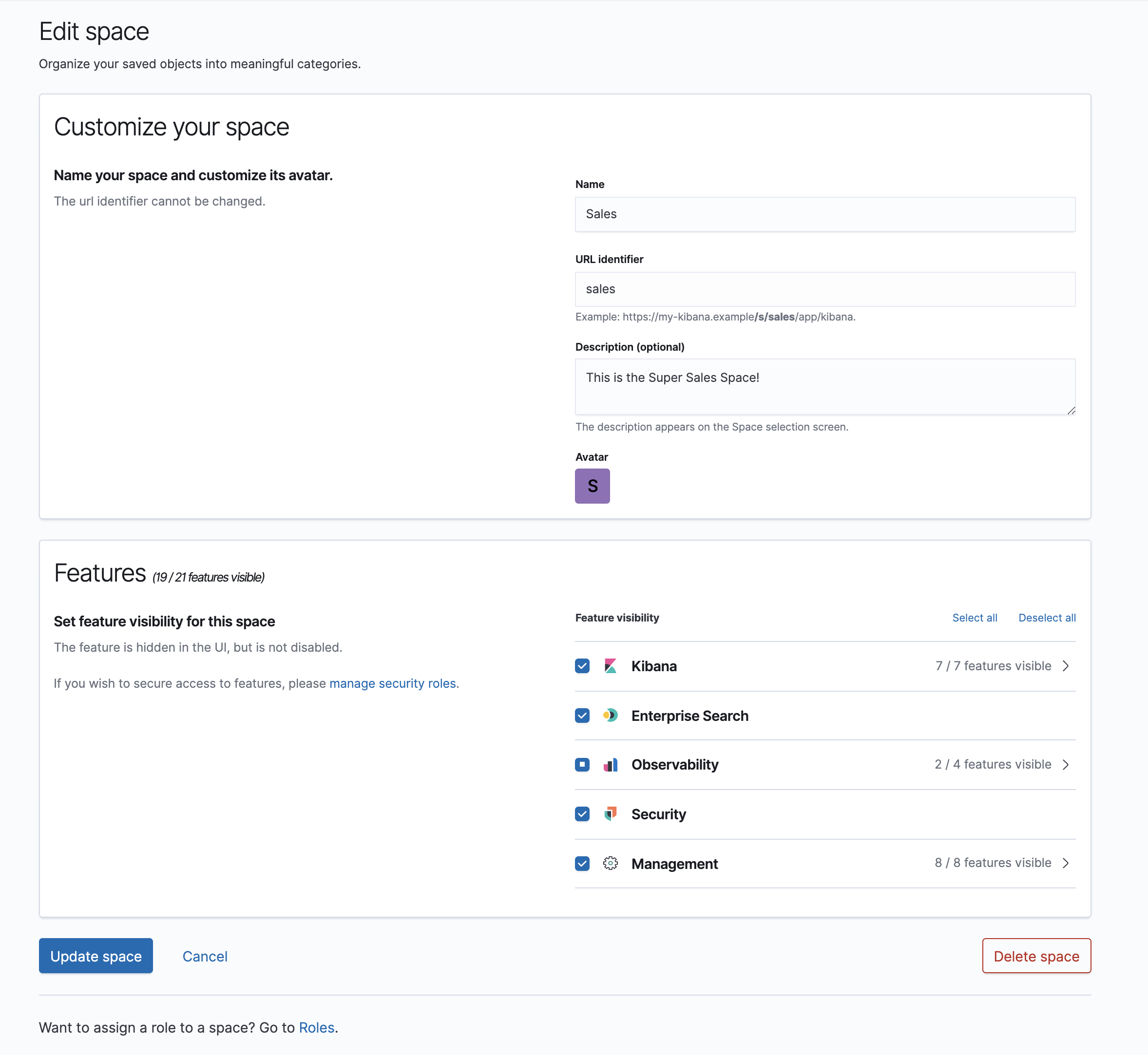Screen dimensions: 1148x1055
Task: Click the Security shield icon
Action: click(610, 813)
